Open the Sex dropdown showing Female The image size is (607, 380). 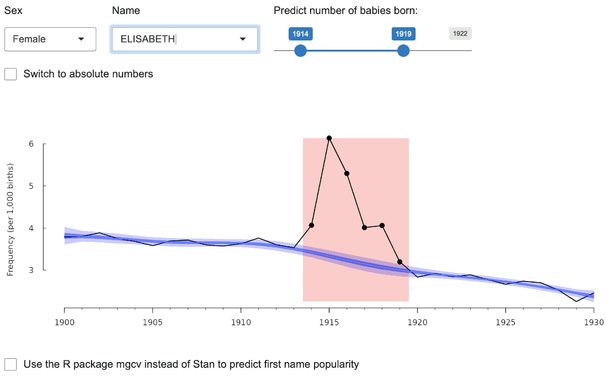pos(50,39)
